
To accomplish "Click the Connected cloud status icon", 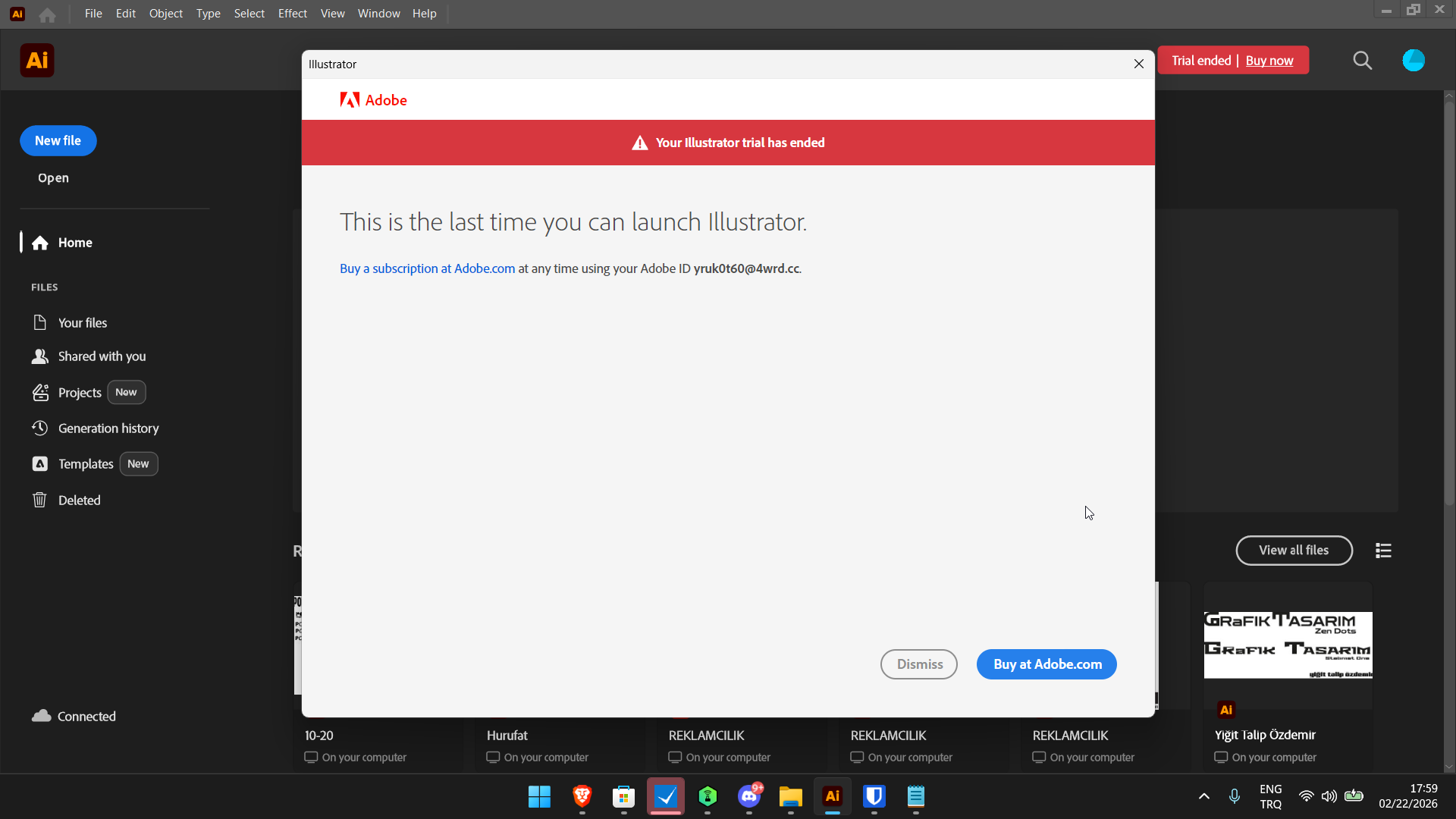I will coord(42,716).
